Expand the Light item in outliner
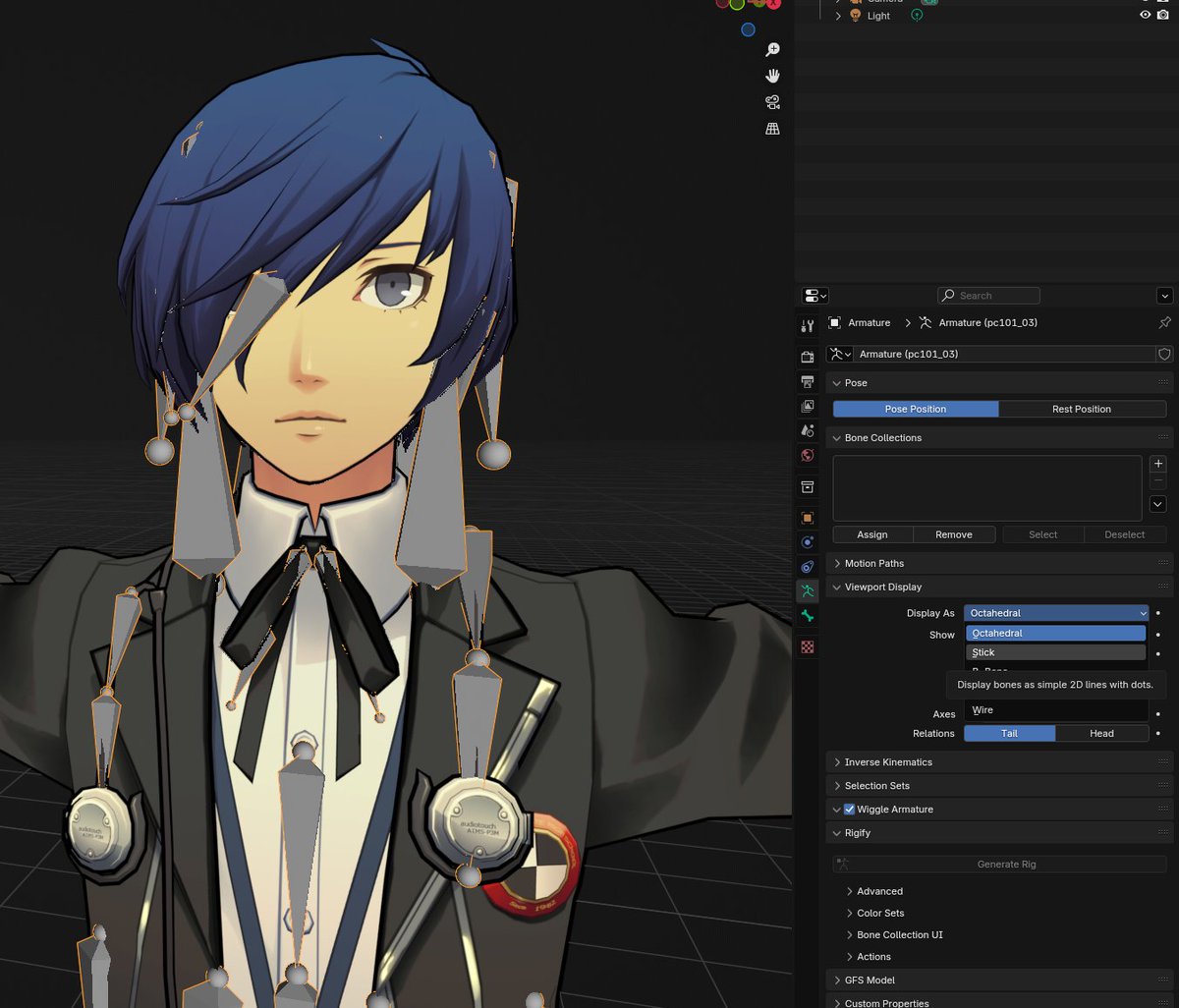Screen dimensions: 1179x1008 click(838, 16)
